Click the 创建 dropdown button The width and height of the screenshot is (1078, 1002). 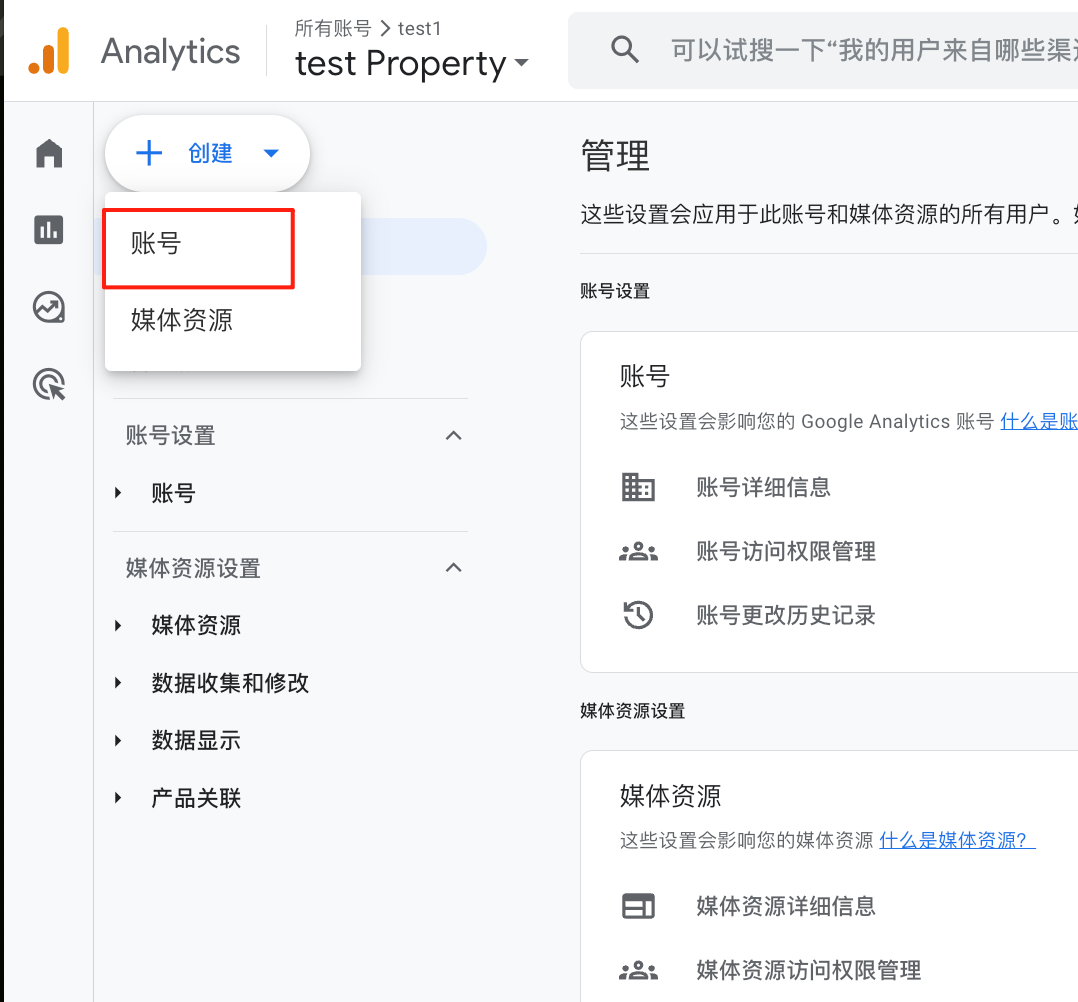click(x=208, y=153)
